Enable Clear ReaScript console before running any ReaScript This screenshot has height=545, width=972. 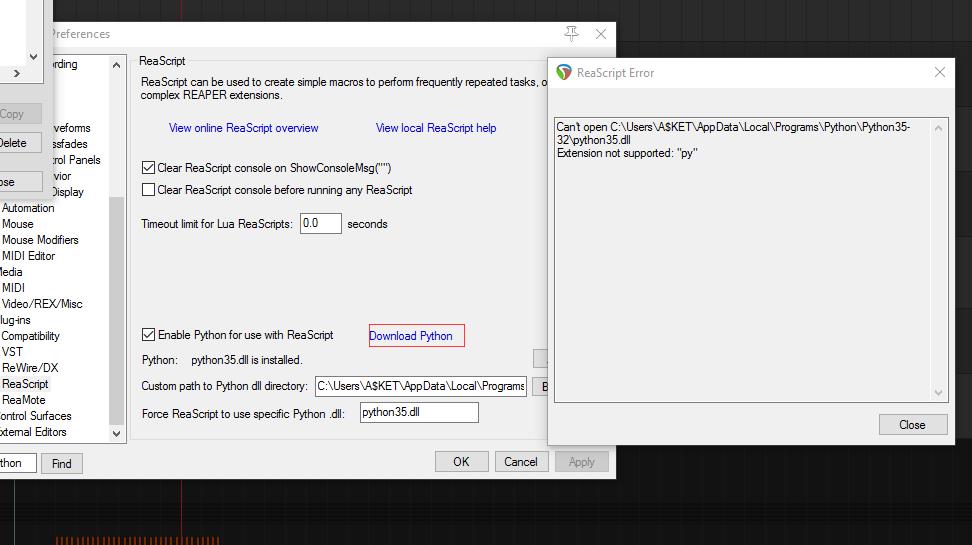pyautogui.click(x=148, y=190)
